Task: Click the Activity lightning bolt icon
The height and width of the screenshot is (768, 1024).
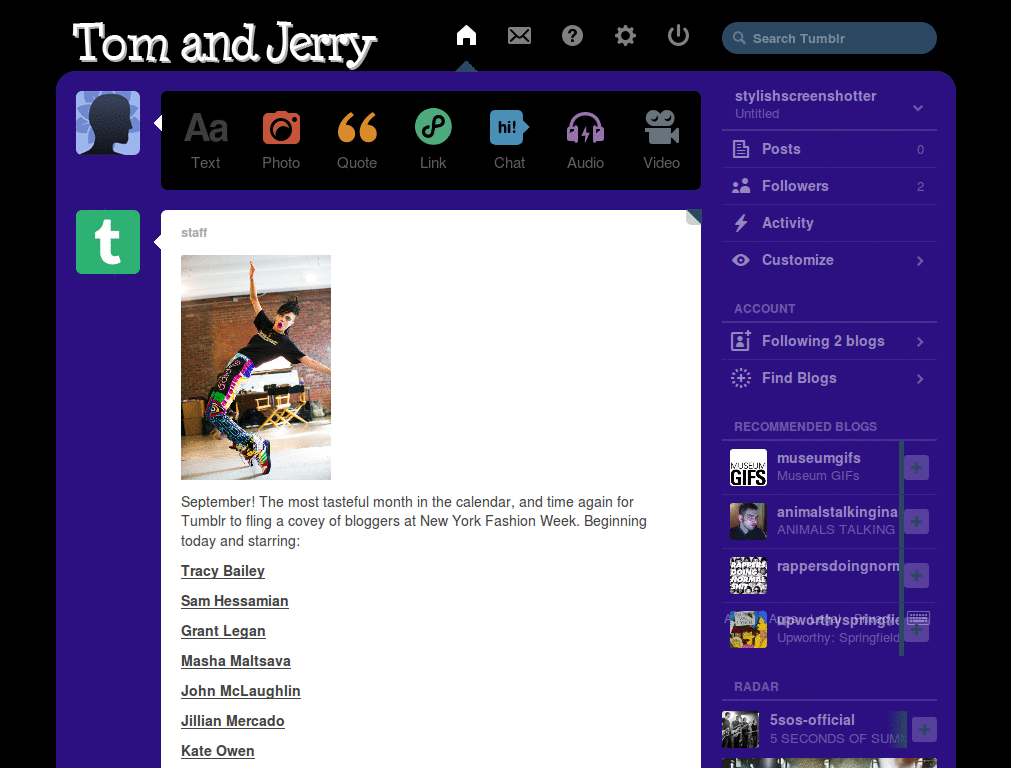Action: [741, 223]
